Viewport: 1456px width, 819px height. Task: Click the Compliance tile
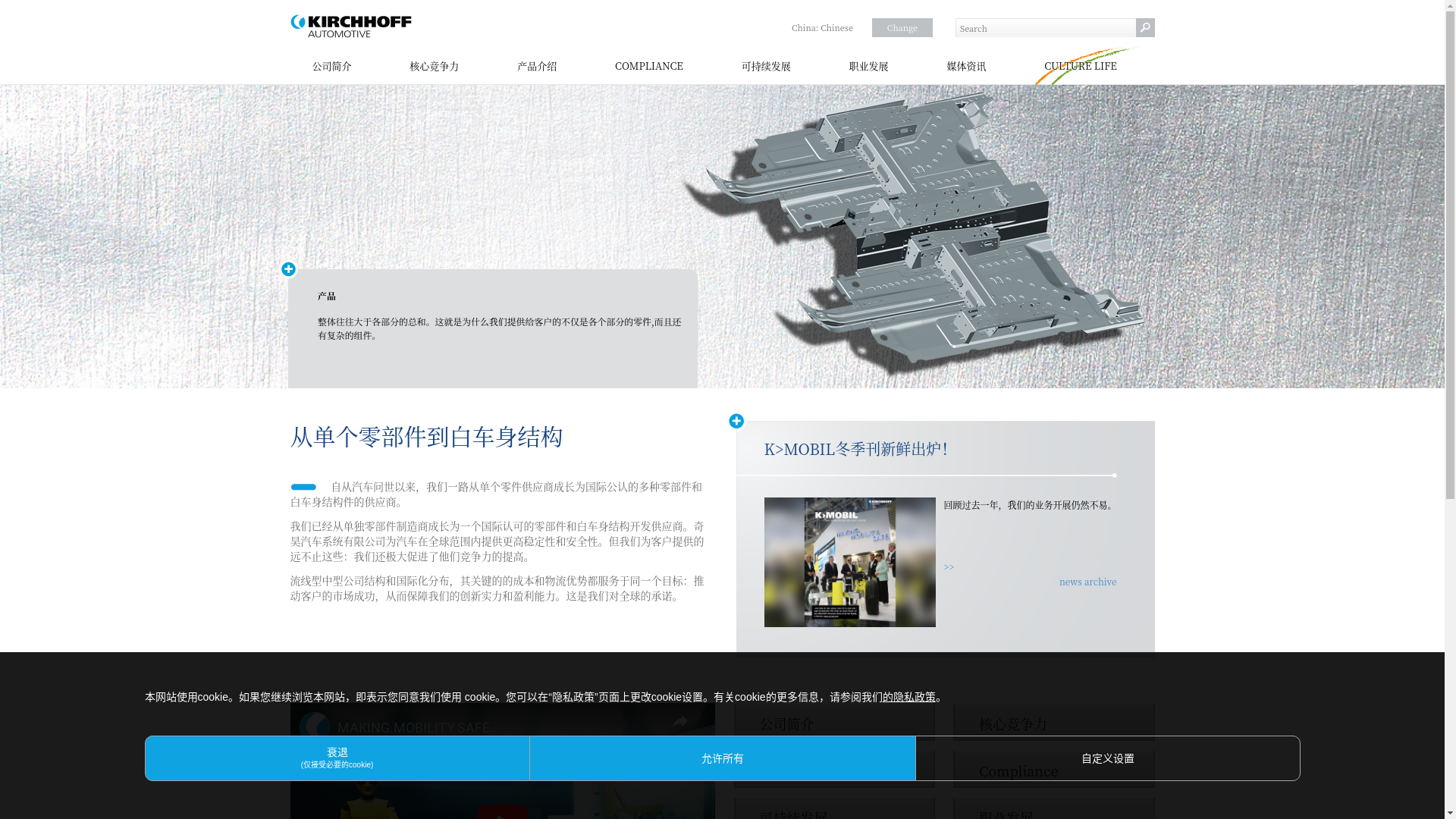coord(1054,770)
